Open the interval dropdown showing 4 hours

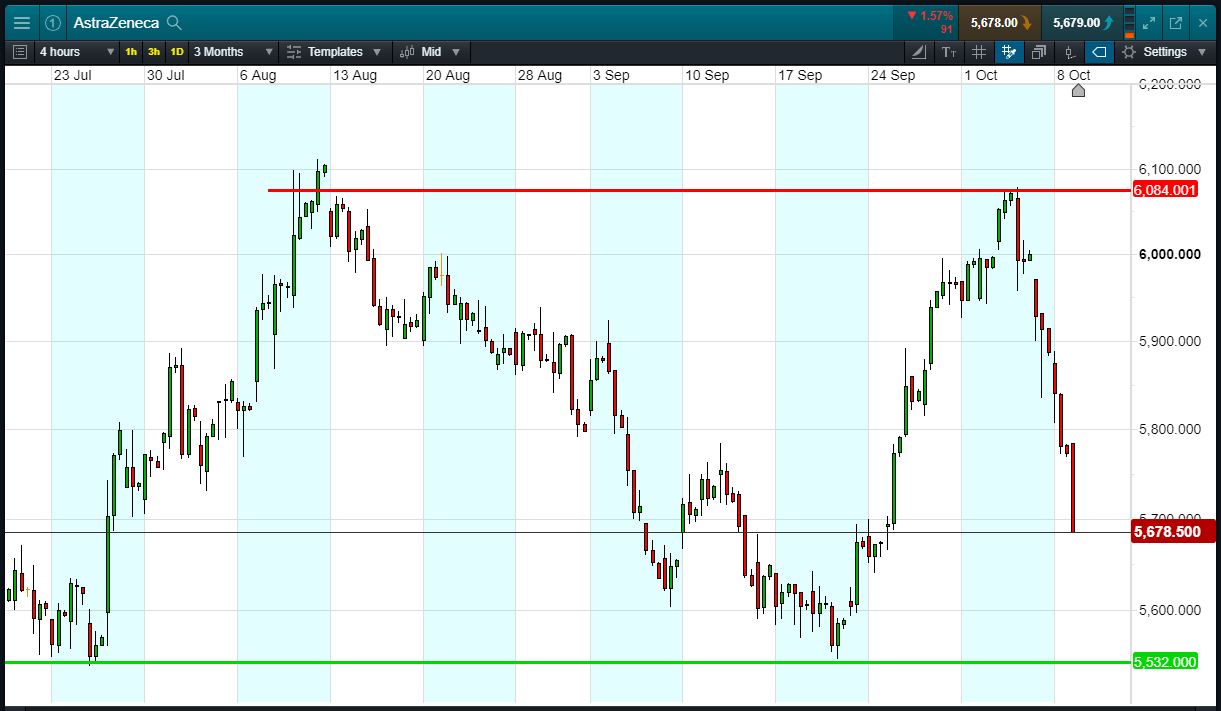[x=77, y=52]
